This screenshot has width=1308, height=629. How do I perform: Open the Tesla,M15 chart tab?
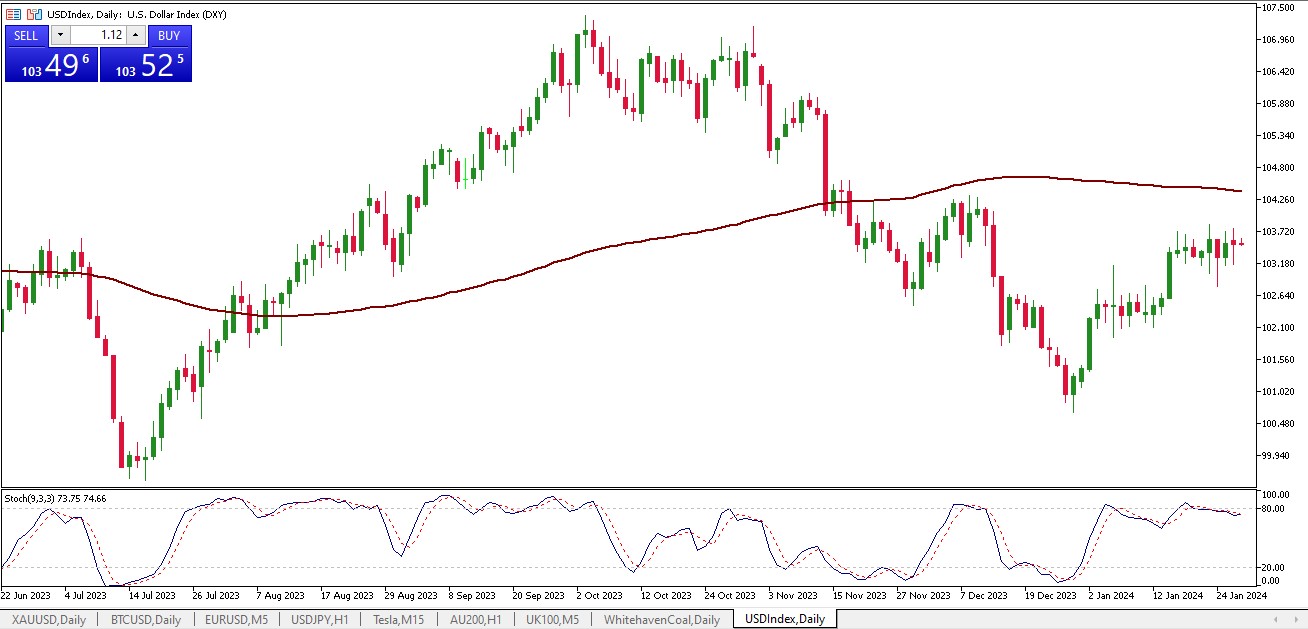(x=400, y=619)
